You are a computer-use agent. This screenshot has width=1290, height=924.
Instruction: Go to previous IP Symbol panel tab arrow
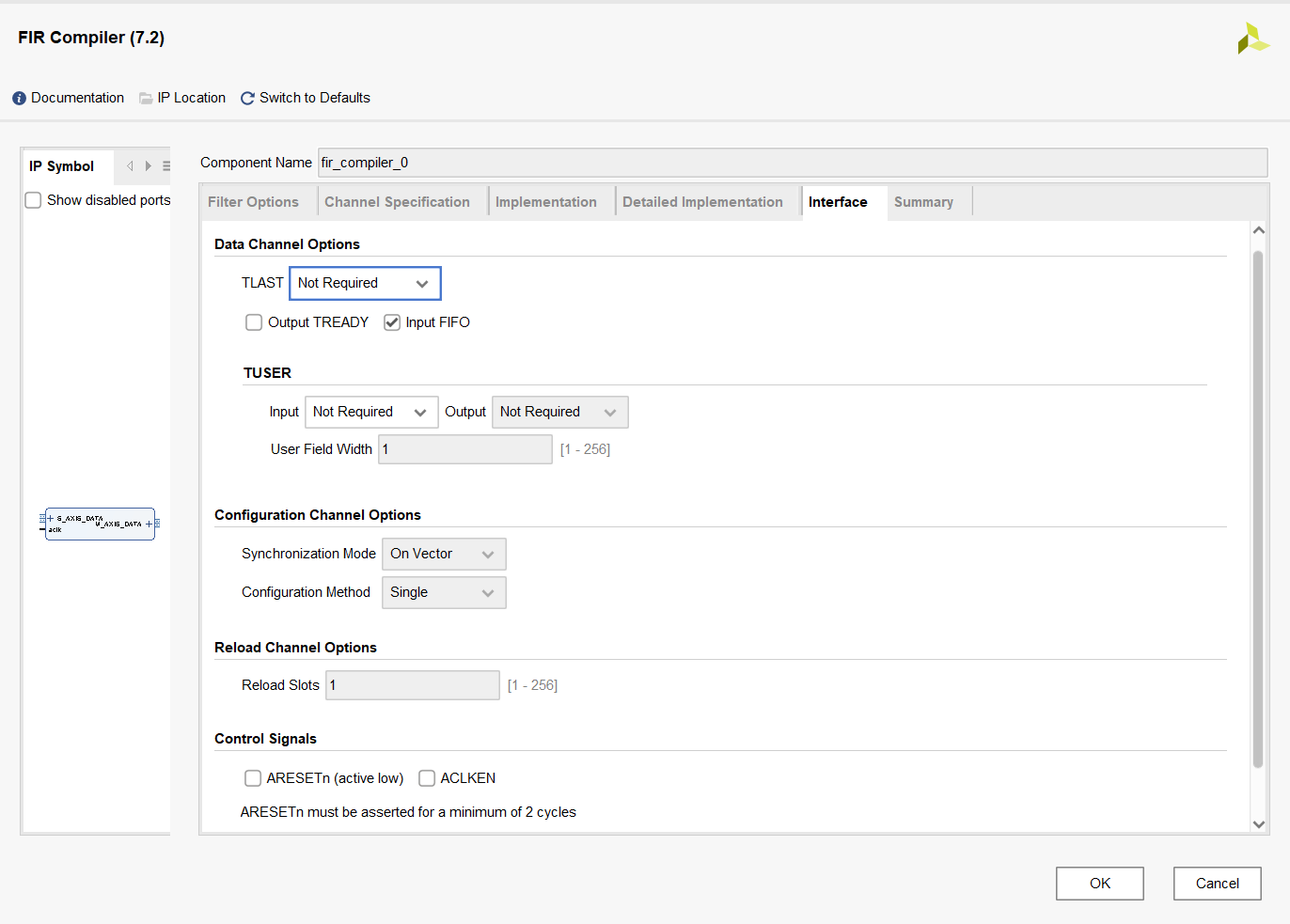[x=131, y=166]
